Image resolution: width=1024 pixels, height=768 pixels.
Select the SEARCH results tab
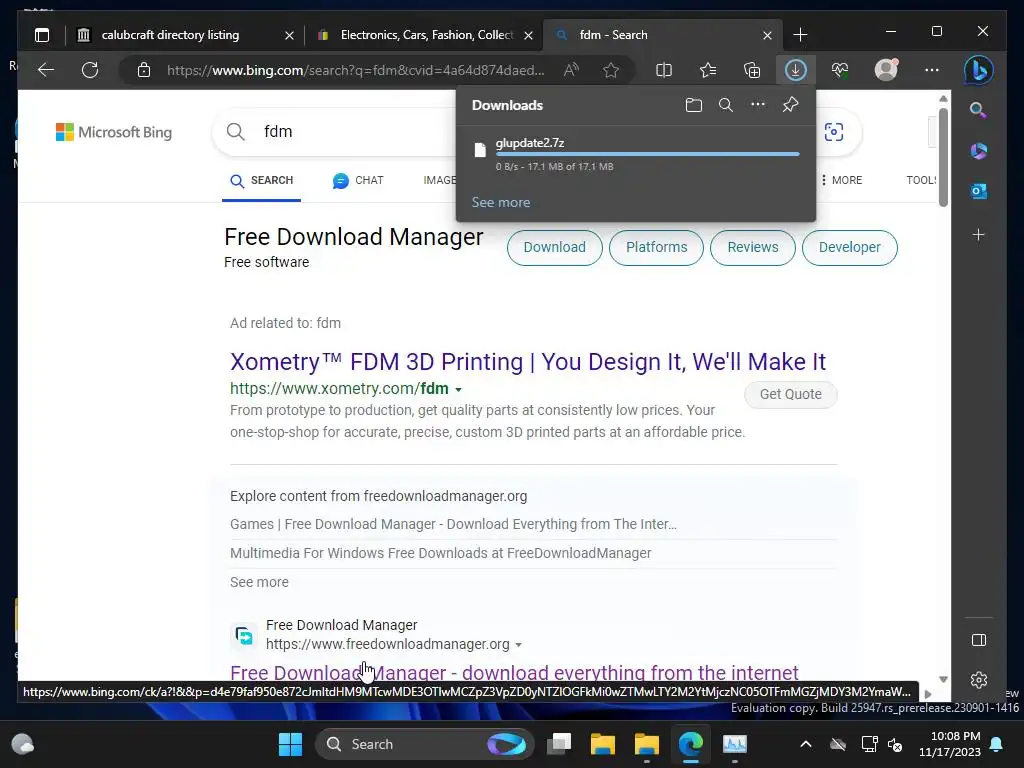point(261,181)
